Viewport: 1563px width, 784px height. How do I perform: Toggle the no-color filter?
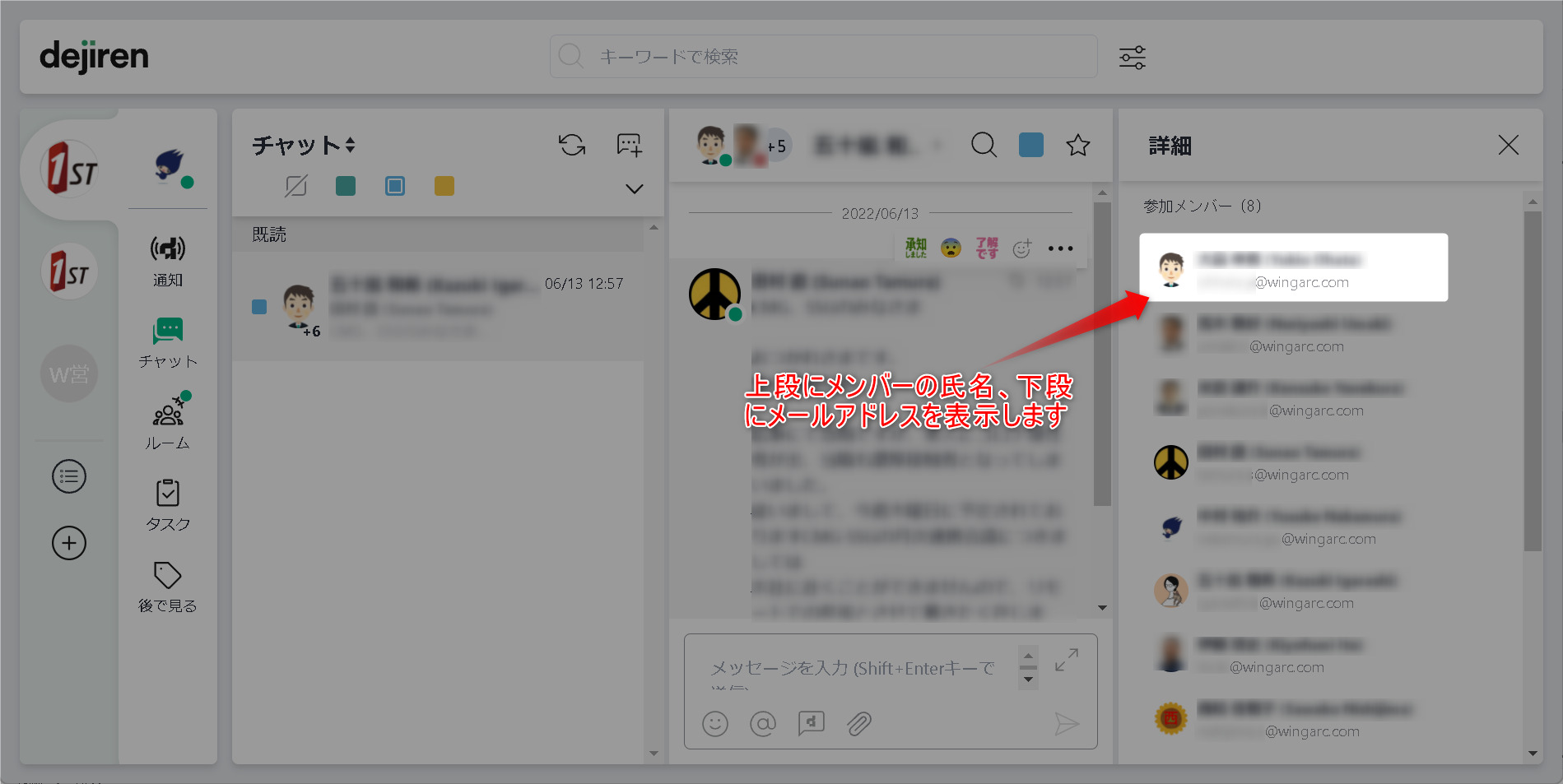pyautogui.click(x=296, y=186)
